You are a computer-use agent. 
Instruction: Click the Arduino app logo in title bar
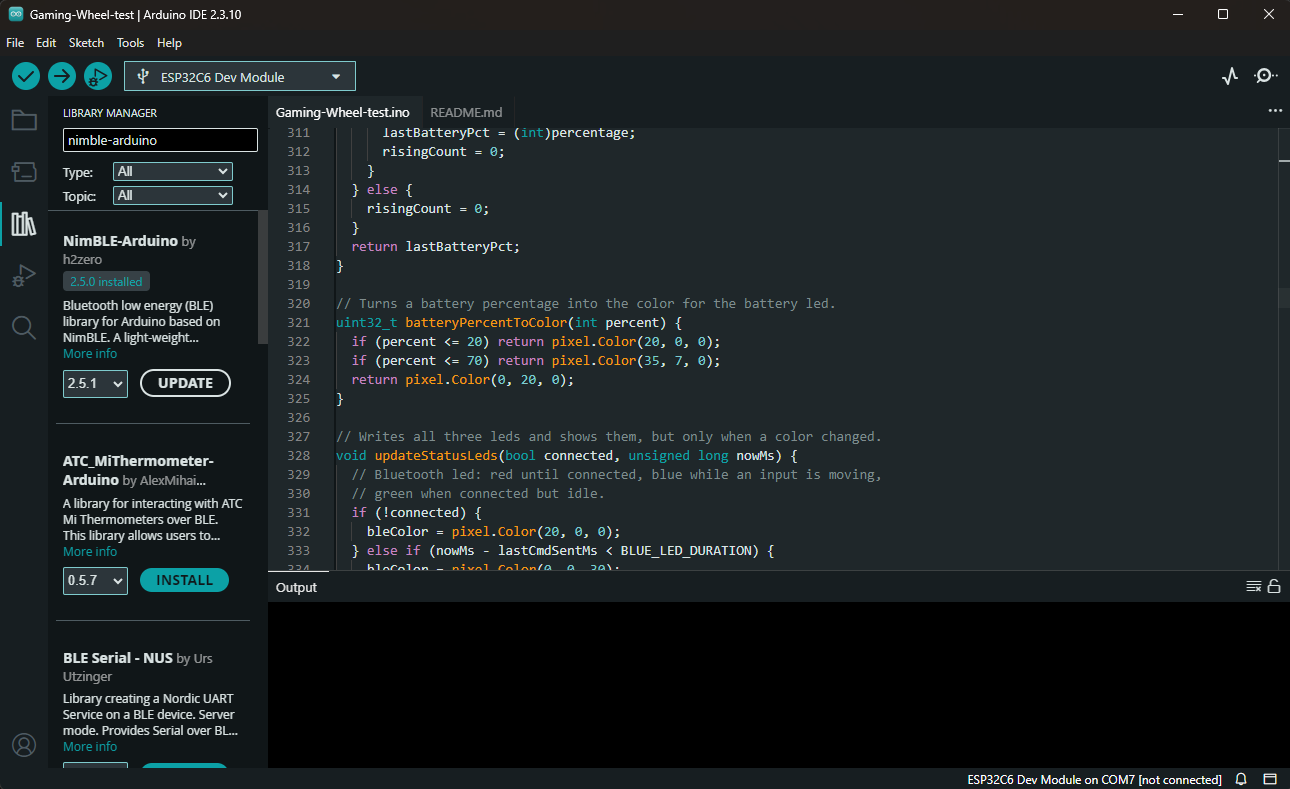16,14
